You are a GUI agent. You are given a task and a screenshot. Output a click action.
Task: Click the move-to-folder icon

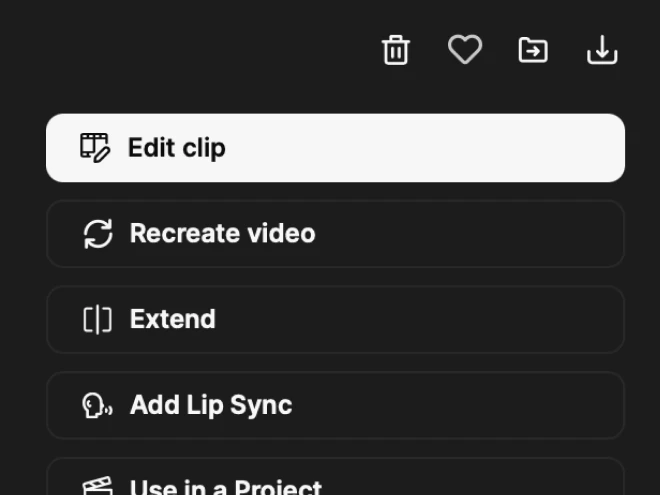click(x=533, y=50)
